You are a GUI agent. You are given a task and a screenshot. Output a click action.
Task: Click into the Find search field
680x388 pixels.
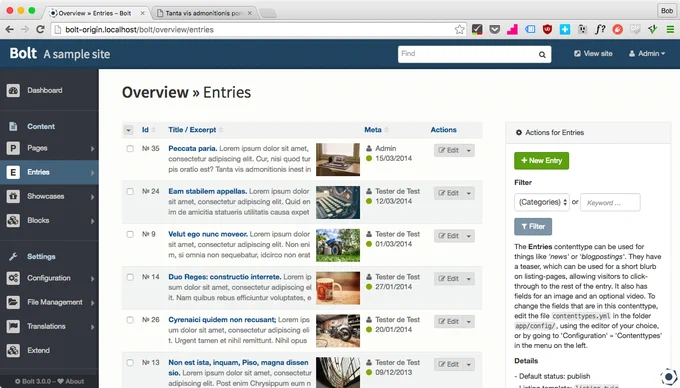click(x=468, y=54)
